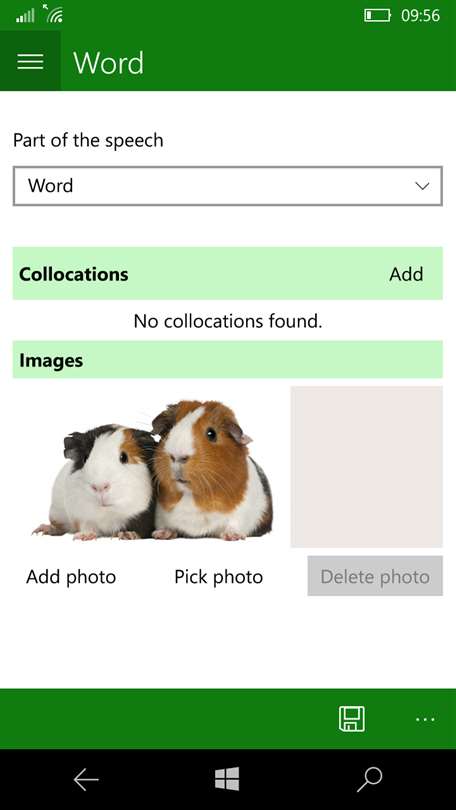Open the more options ellipsis menu
This screenshot has height=810, width=456.
coord(425,719)
